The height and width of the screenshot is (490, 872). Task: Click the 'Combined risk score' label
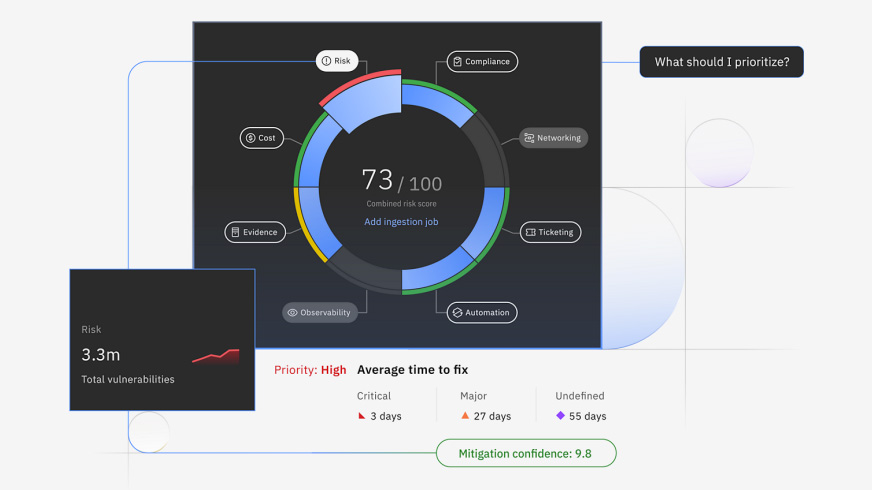(x=401, y=204)
